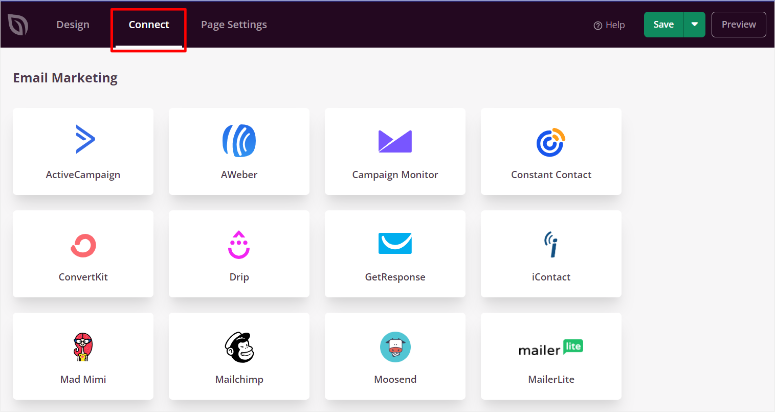Choose the AWeber integration icon
Viewport: 775px width, 412px height.
tap(239, 140)
